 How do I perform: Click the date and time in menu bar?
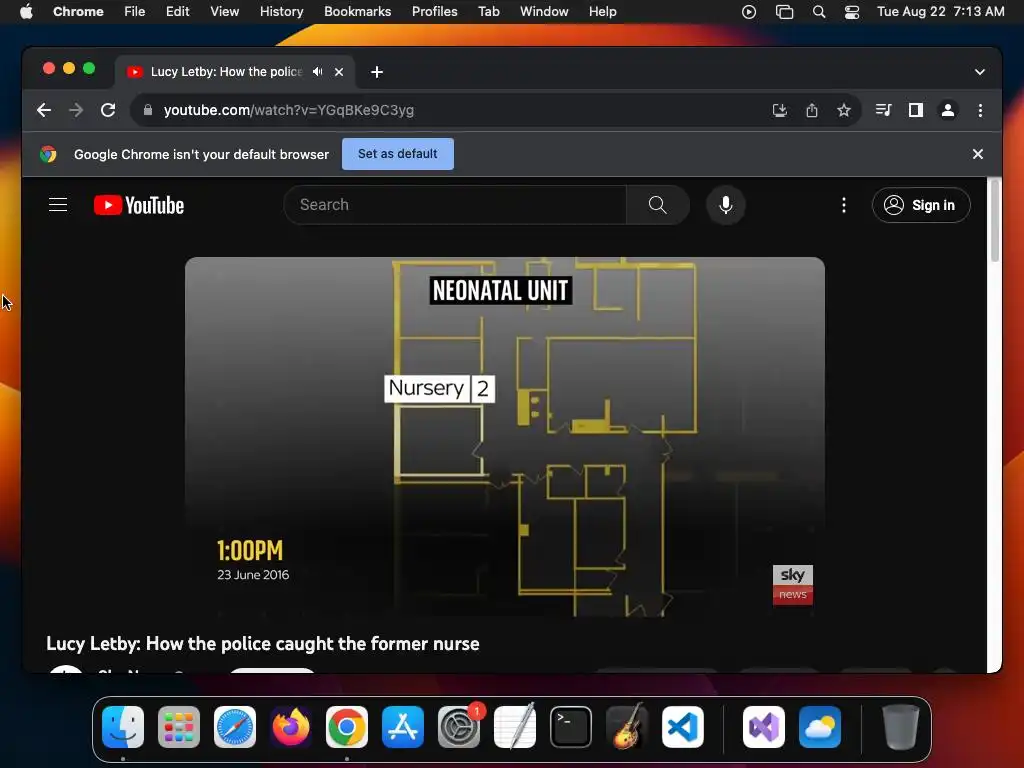(x=940, y=12)
